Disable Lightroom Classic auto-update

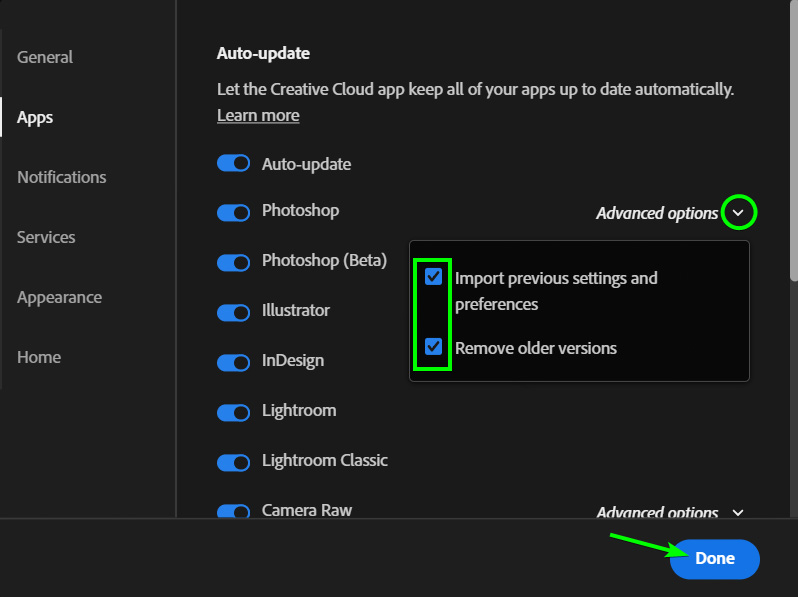233,463
